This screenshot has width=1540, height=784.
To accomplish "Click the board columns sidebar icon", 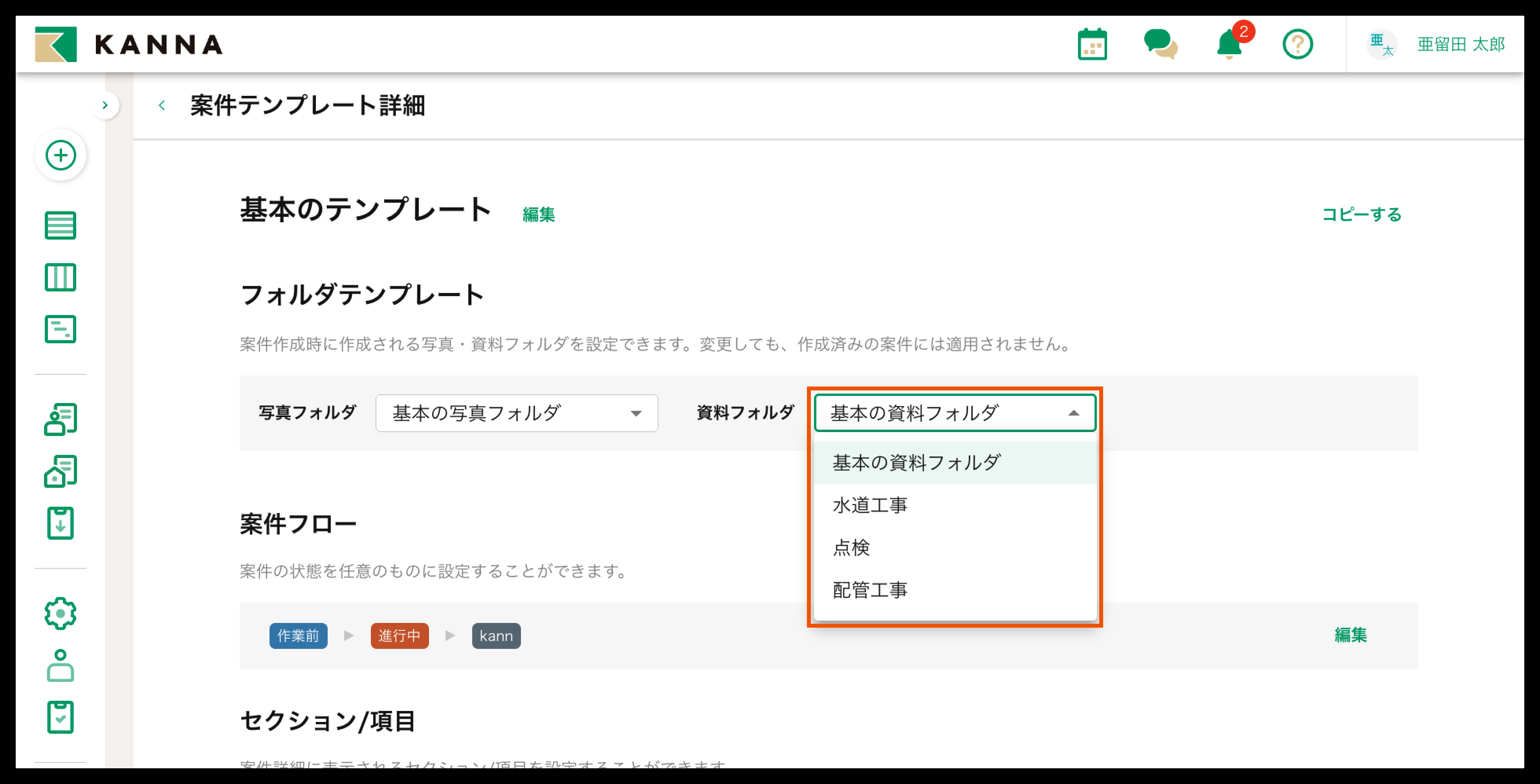I will tap(60, 277).
